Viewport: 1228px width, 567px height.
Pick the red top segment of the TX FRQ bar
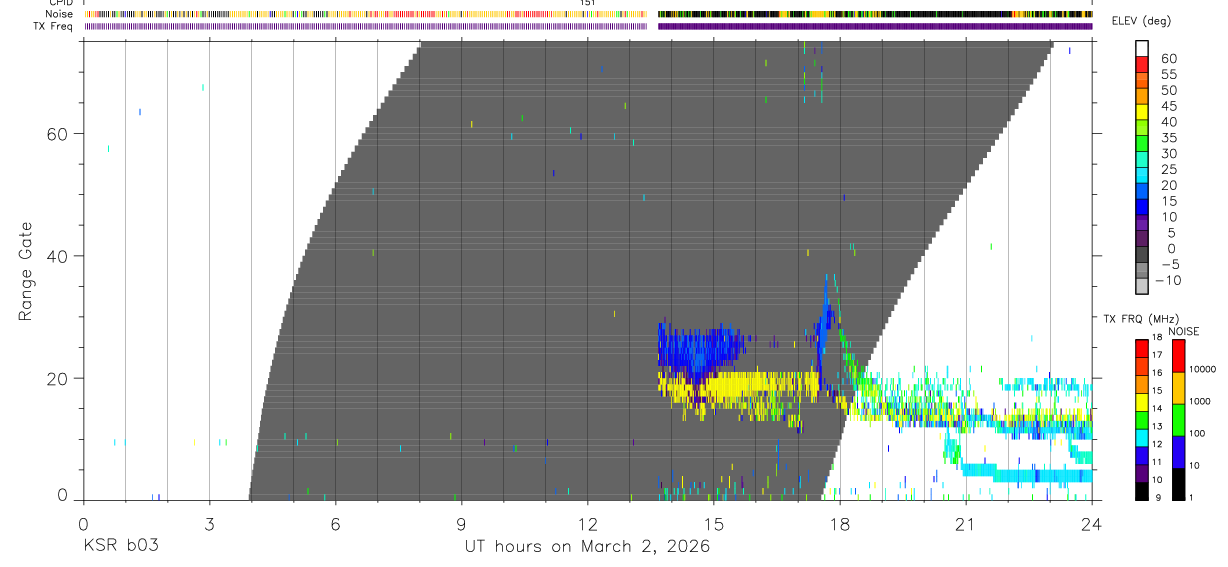pyautogui.click(x=1142, y=349)
